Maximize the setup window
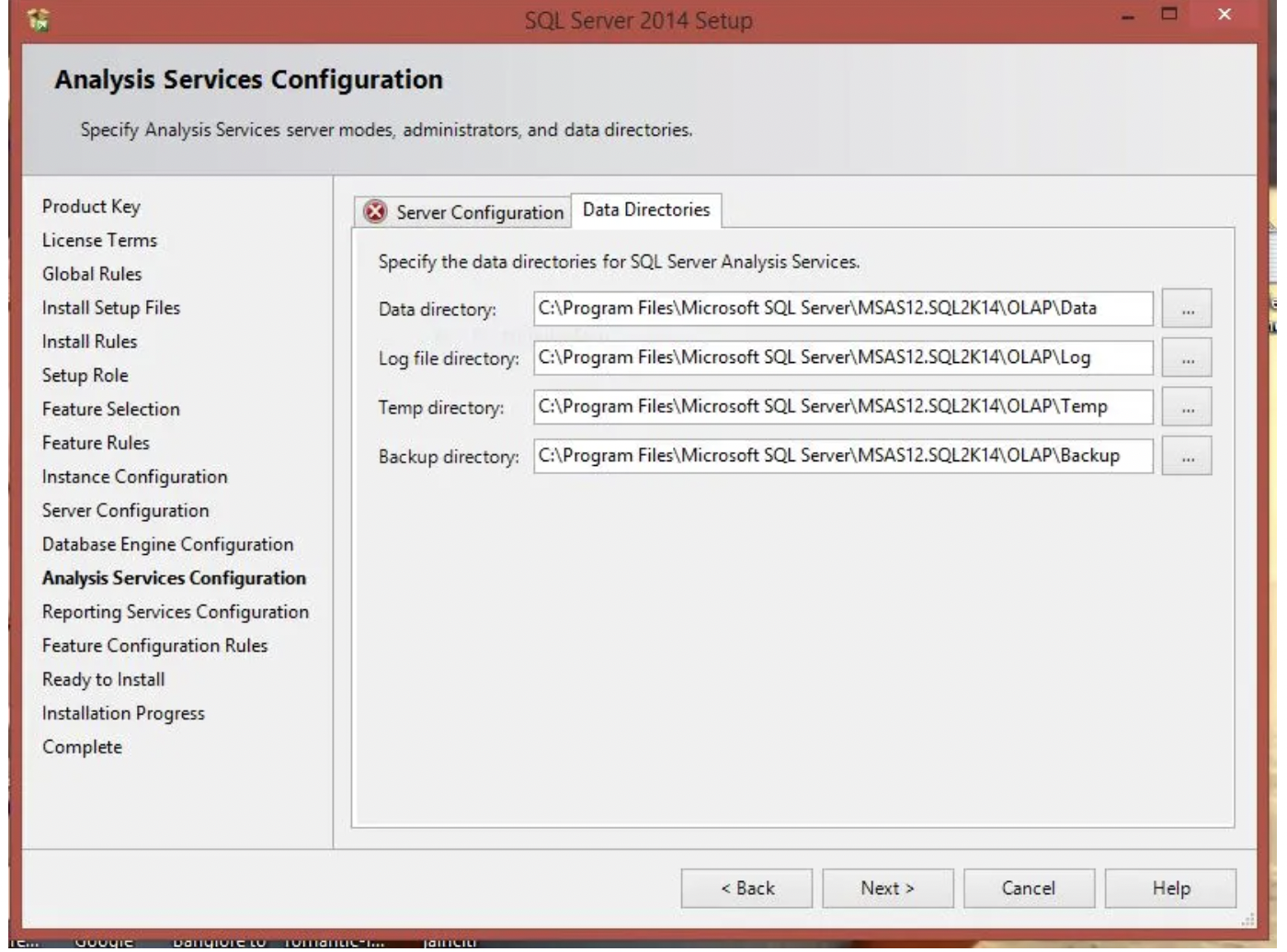The height and width of the screenshot is (952, 1287). pyautogui.click(x=1169, y=14)
